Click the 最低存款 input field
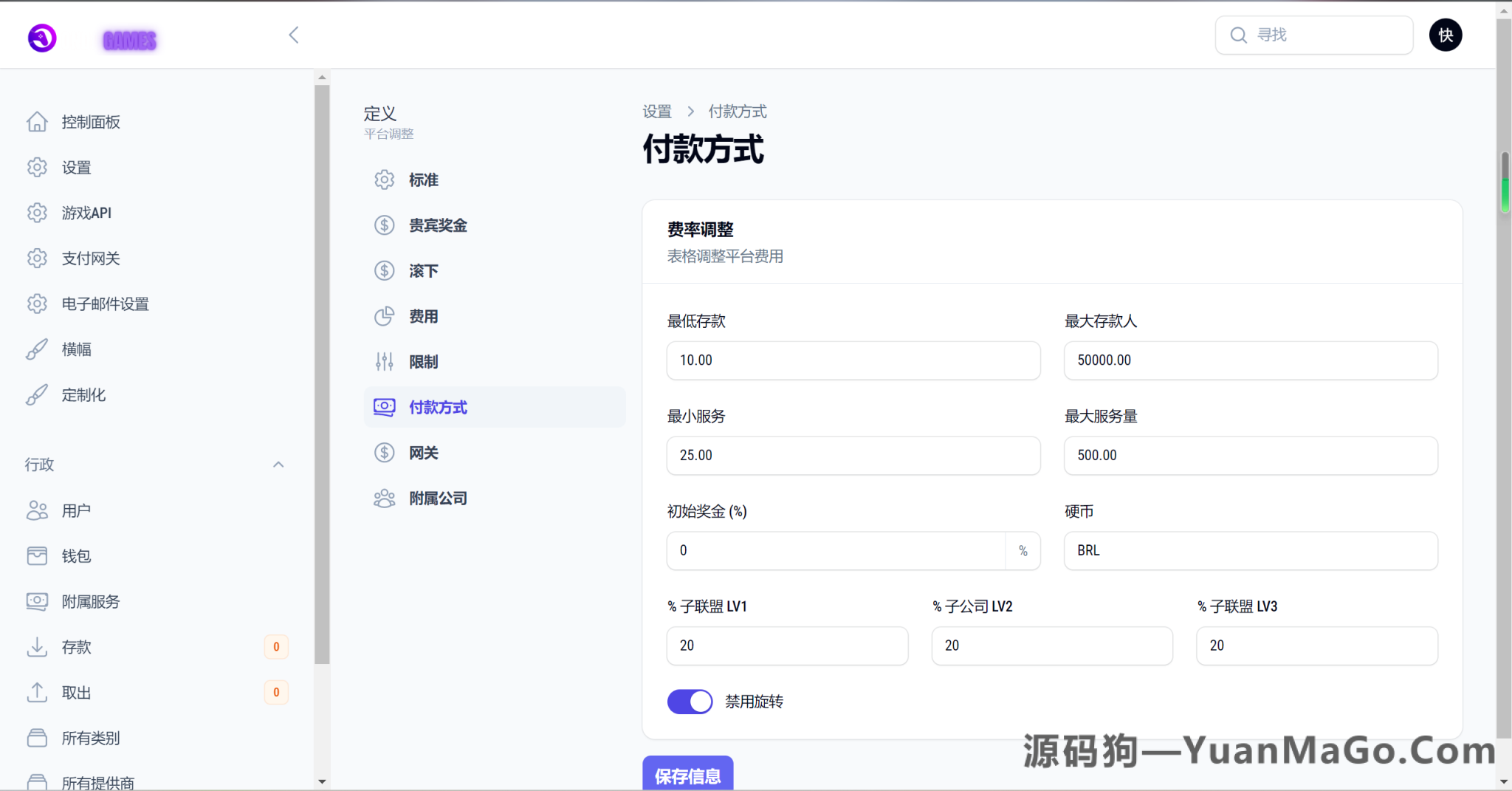This screenshot has height=791, width=1512. tap(853, 360)
